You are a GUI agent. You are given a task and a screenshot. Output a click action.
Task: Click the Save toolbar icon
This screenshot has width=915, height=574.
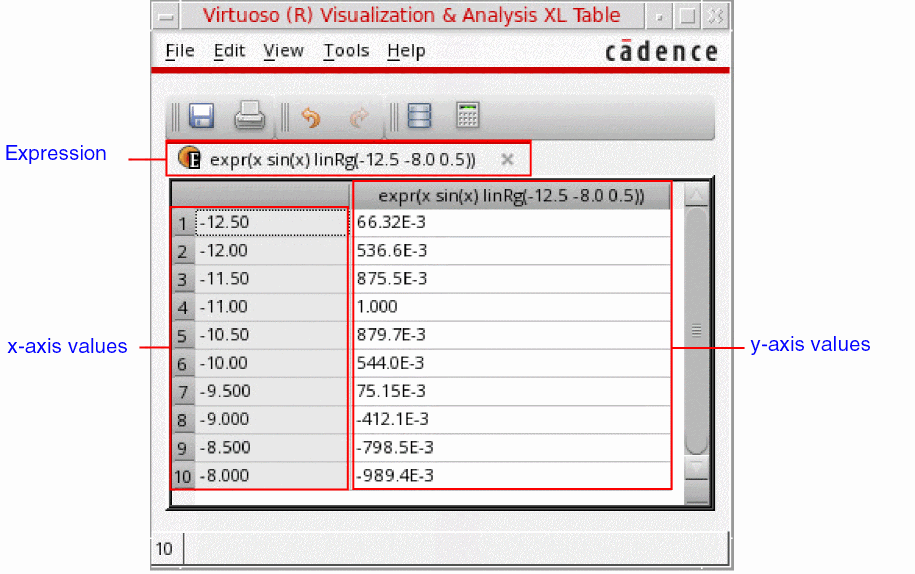[201, 116]
